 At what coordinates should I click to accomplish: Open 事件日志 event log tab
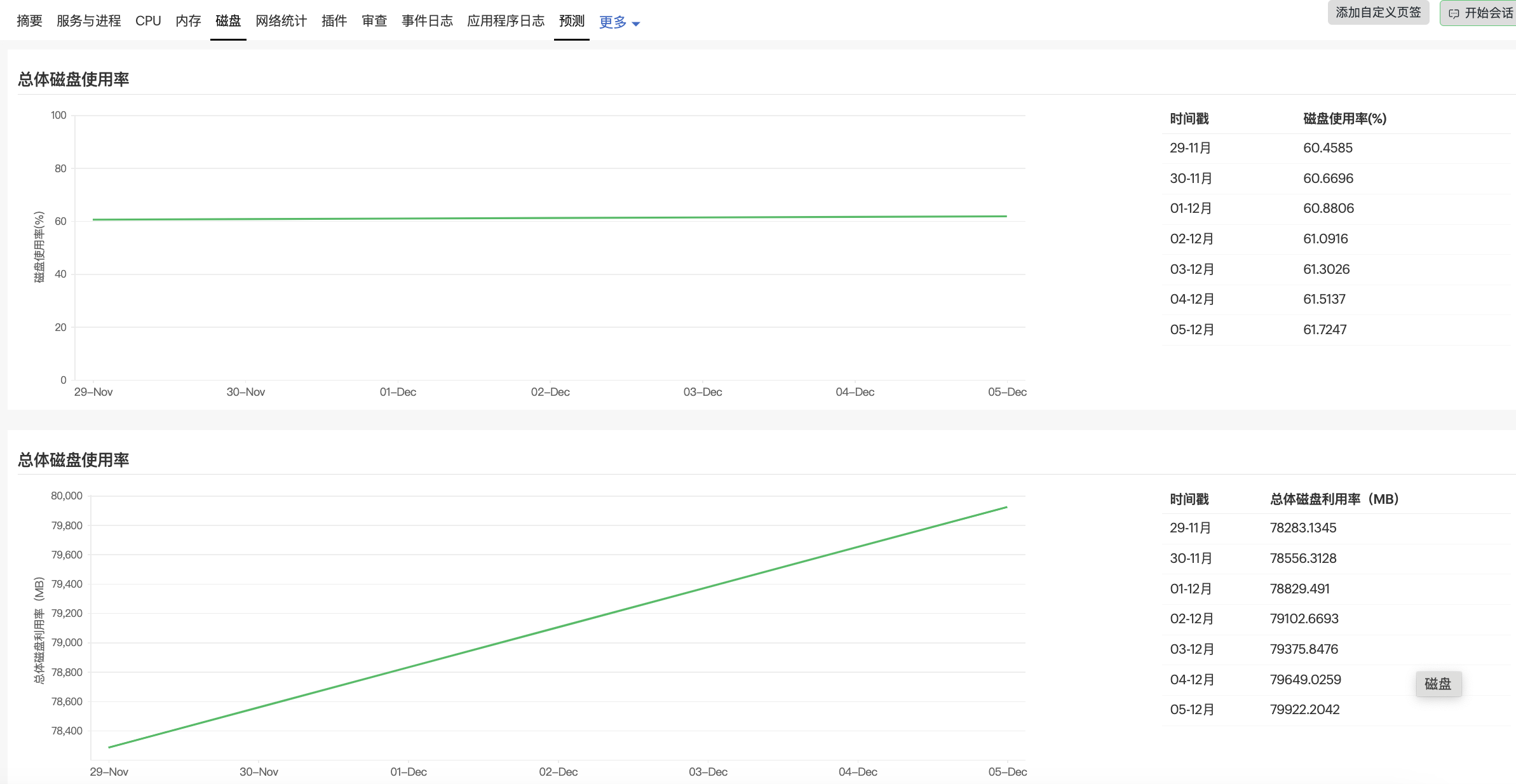tap(427, 21)
